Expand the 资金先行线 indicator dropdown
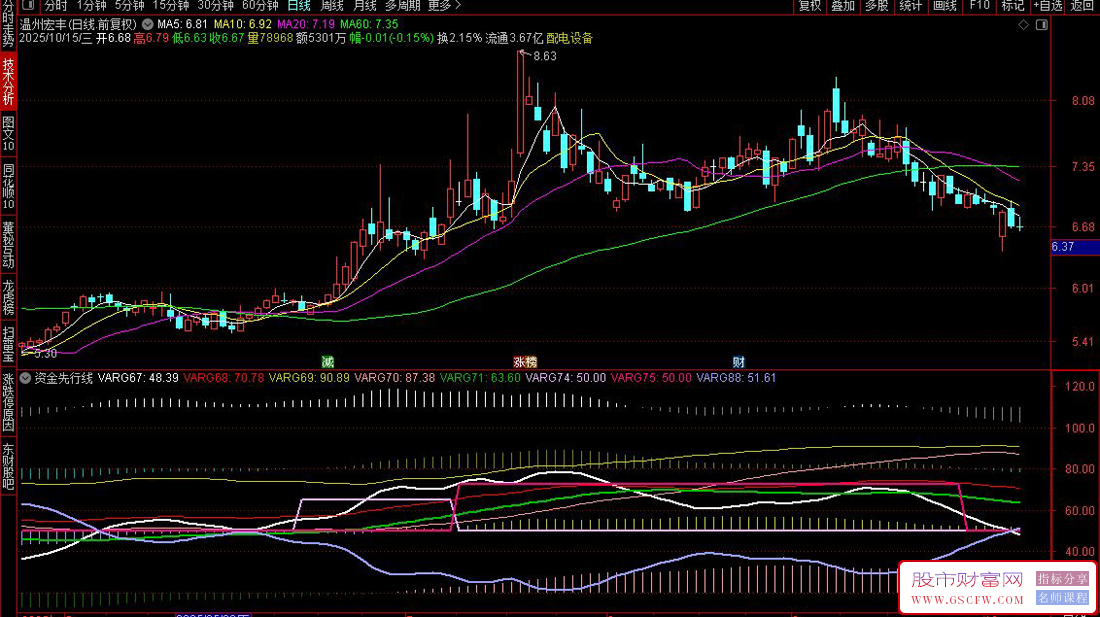This screenshot has height=617, width=1100. [x=25, y=378]
